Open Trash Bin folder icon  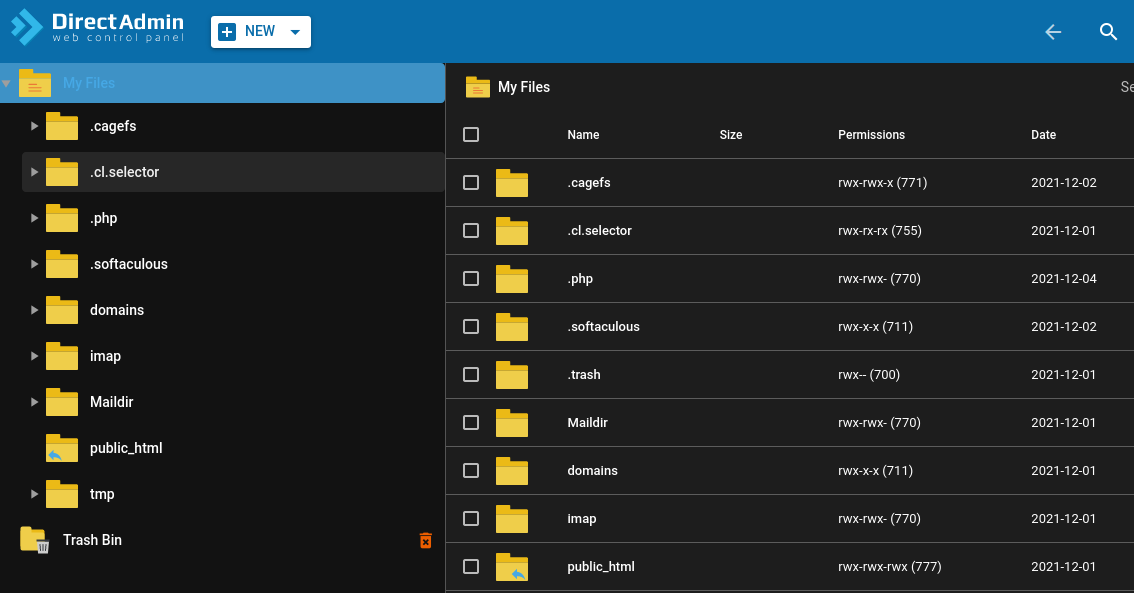[35, 539]
